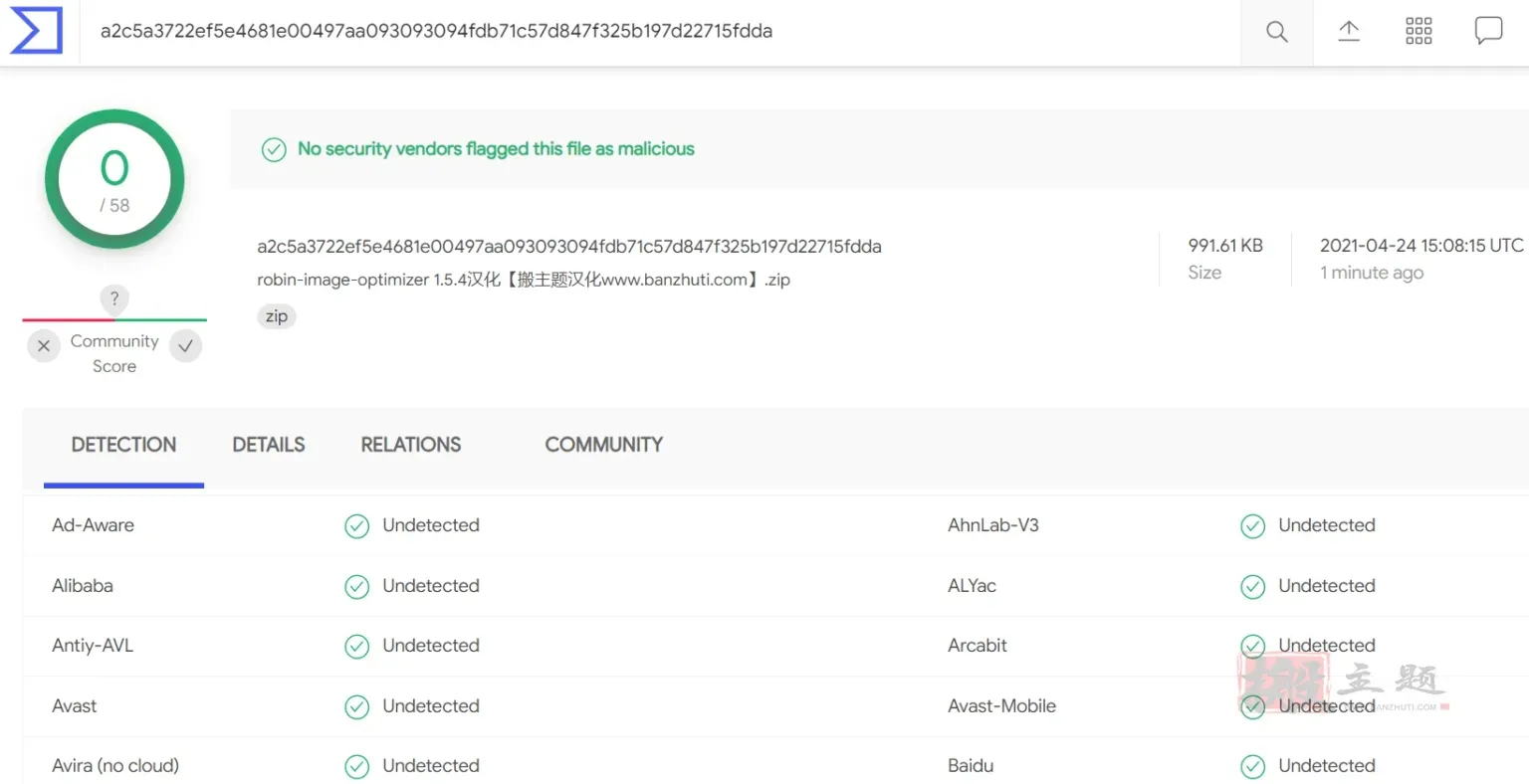The width and height of the screenshot is (1529, 784).
Task: Click the community score question mark icon
Action: (114, 298)
